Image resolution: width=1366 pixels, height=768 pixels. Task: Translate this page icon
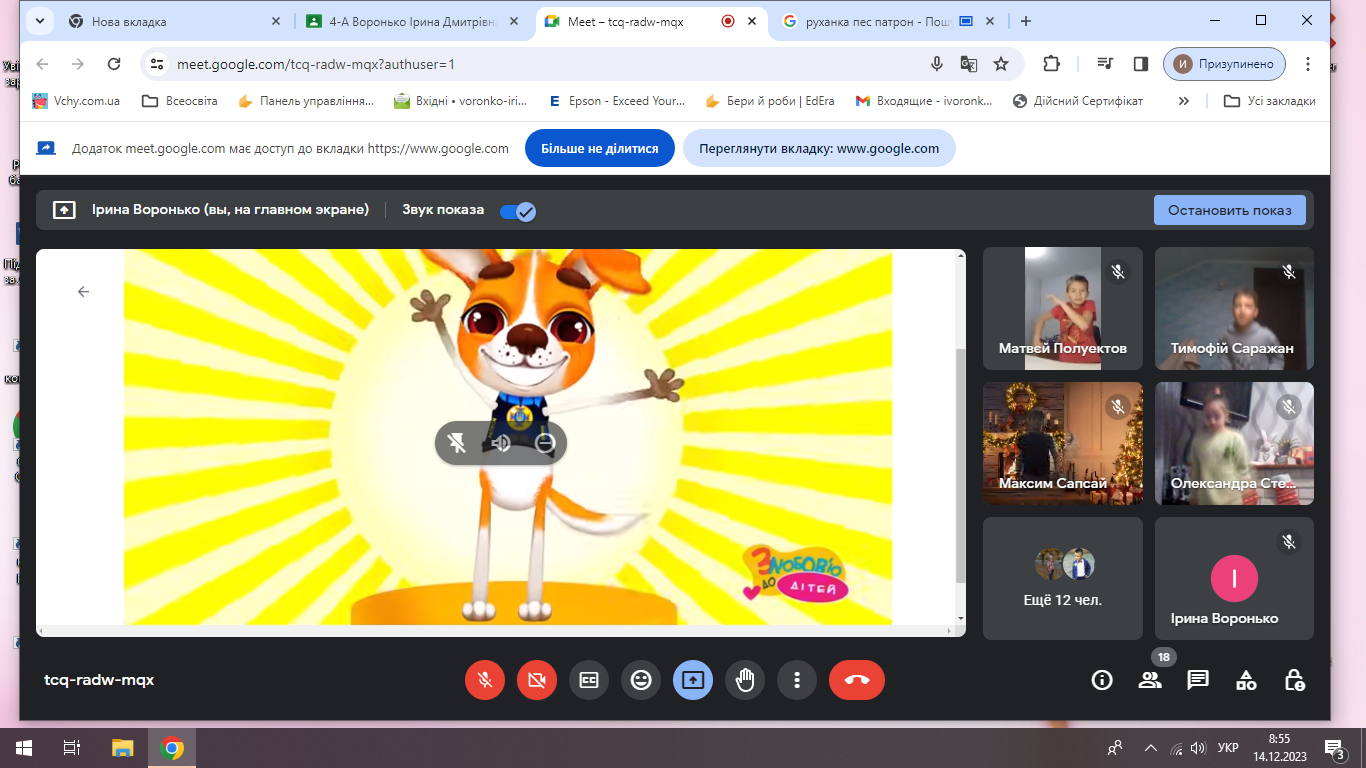click(x=969, y=64)
